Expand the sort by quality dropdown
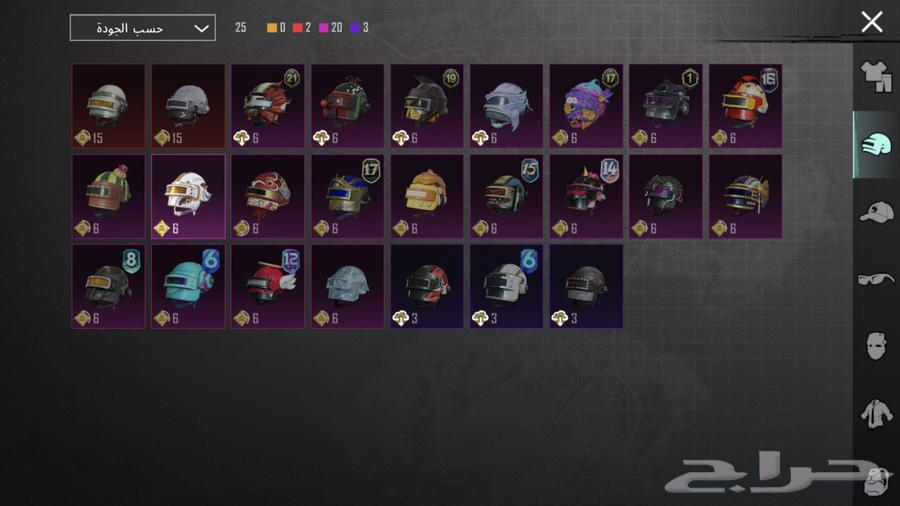Screen dimensions: 900x506 pos(142,28)
